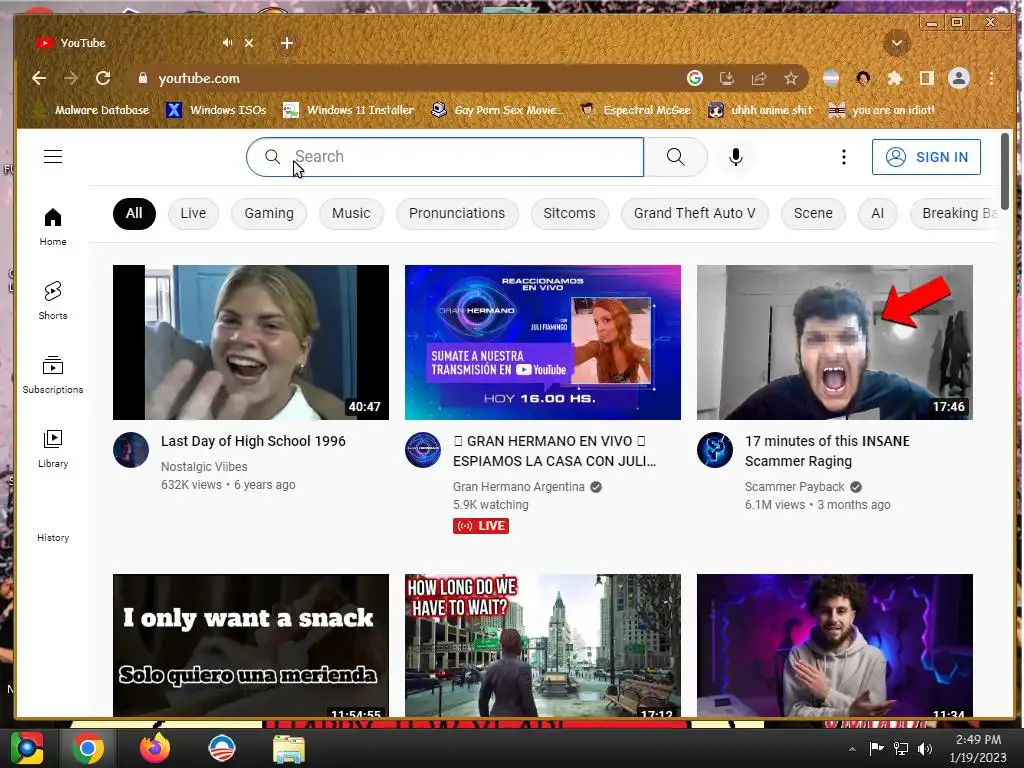The height and width of the screenshot is (768, 1024).
Task: Click the 'Last Day of High School 1996' title
Action: [x=253, y=441]
